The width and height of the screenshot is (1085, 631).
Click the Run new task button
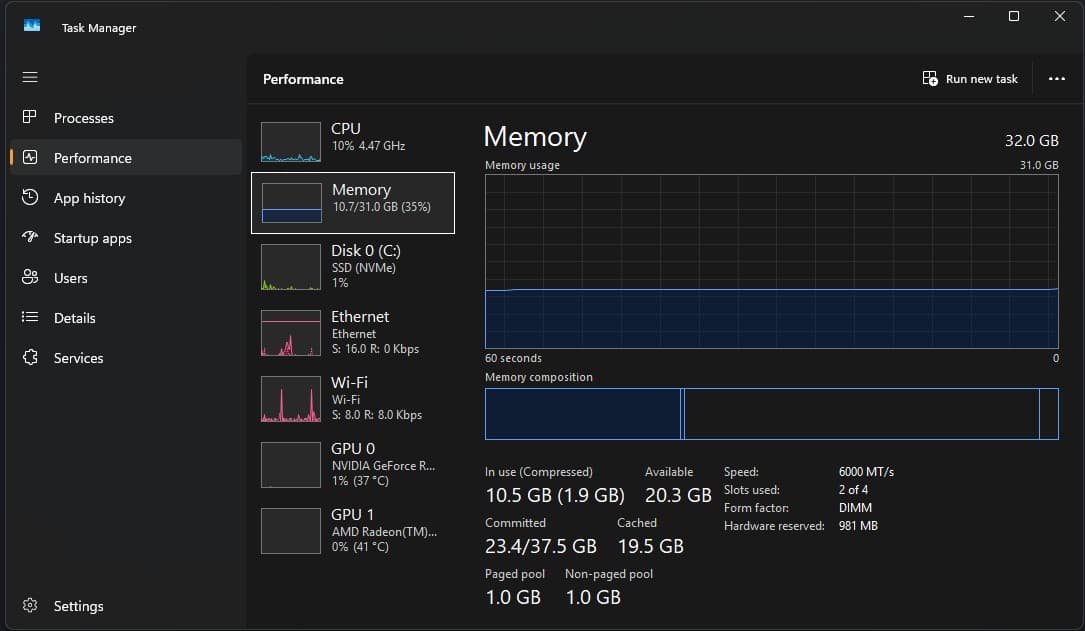(x=970, y=79)
